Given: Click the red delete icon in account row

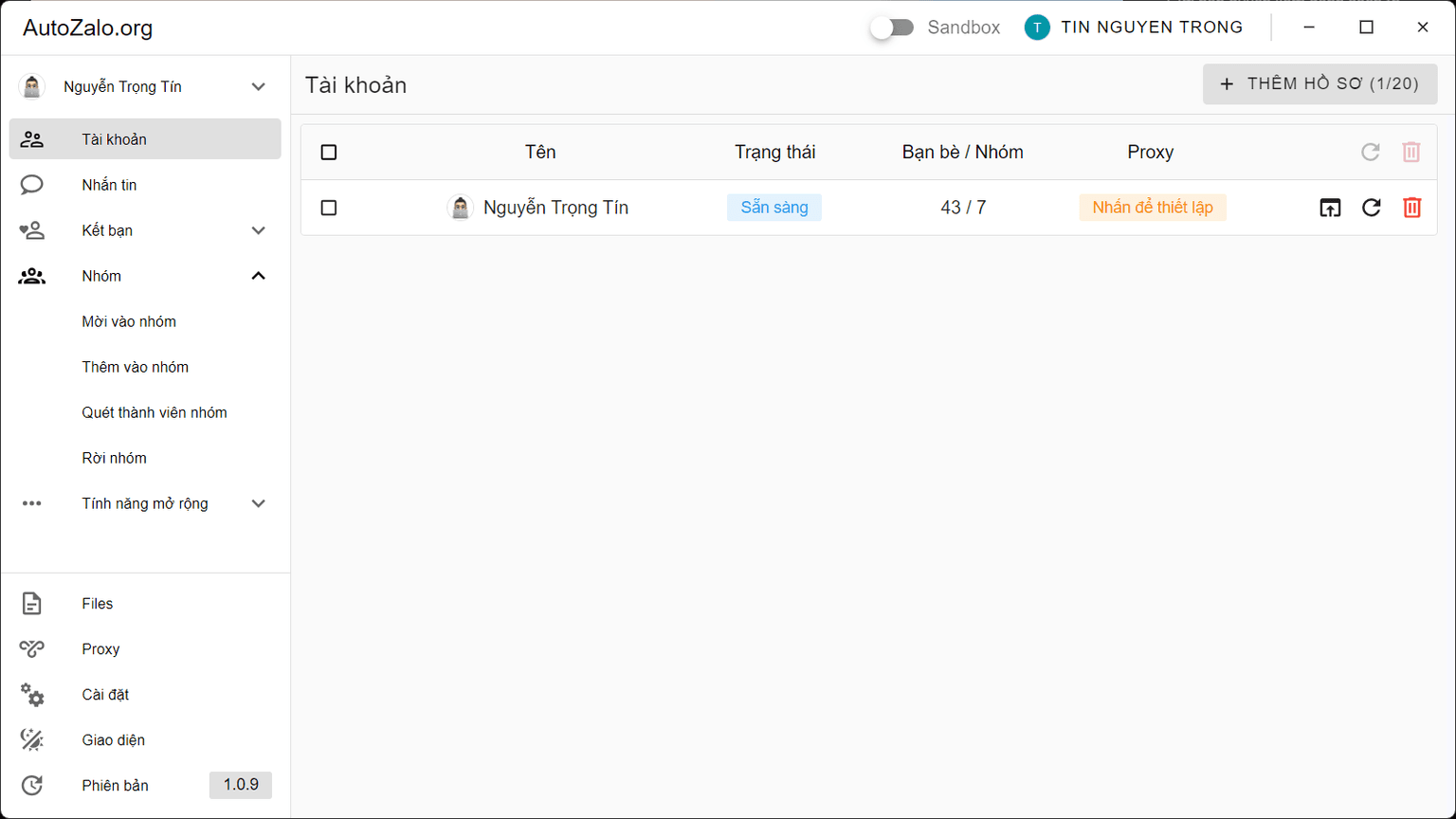Looking at the screenshot, I should point(1411,208).
